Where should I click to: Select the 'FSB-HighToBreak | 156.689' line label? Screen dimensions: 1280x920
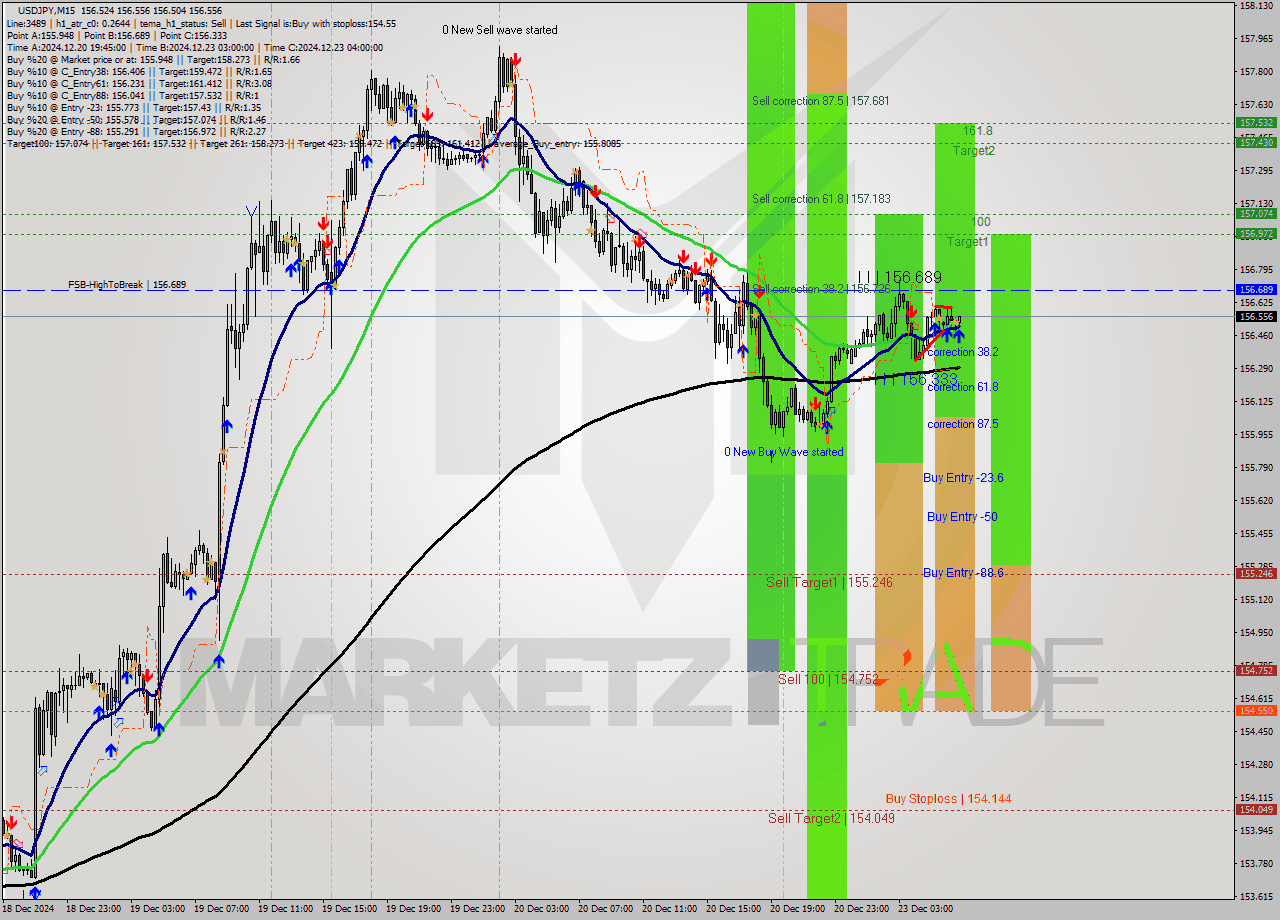click(127, 285)
